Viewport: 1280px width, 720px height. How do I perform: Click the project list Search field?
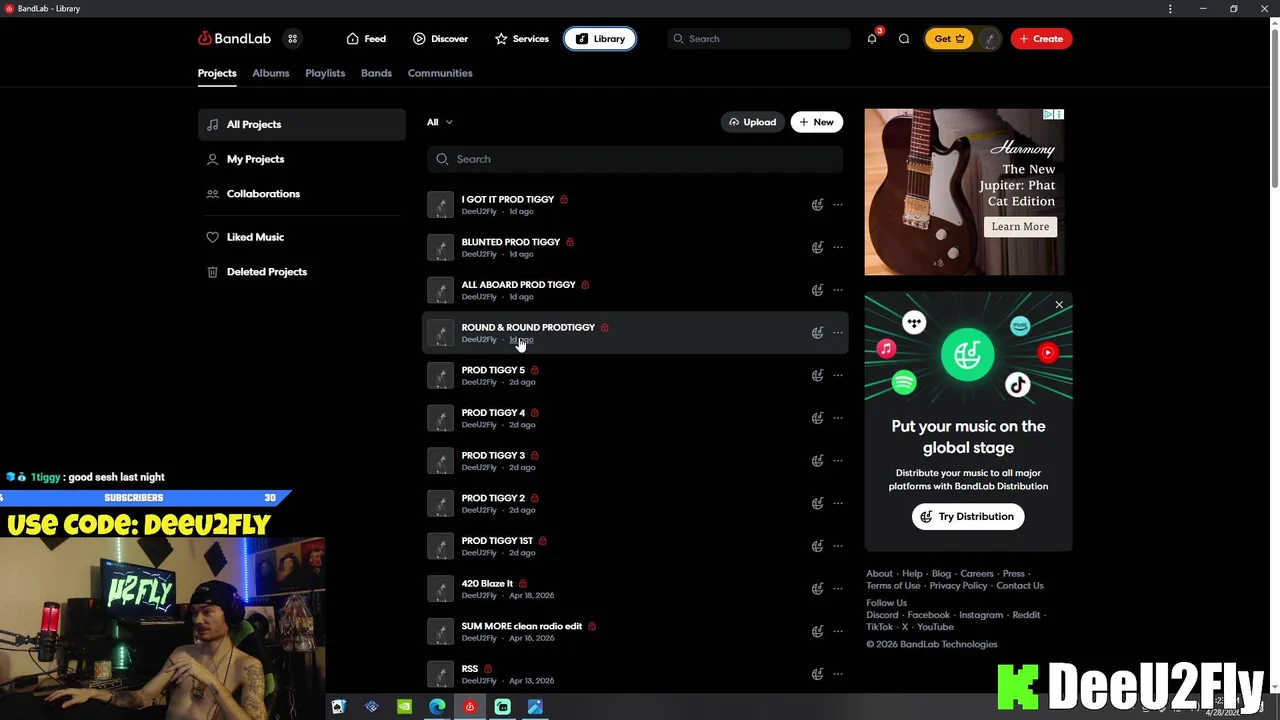click(635, 159)
